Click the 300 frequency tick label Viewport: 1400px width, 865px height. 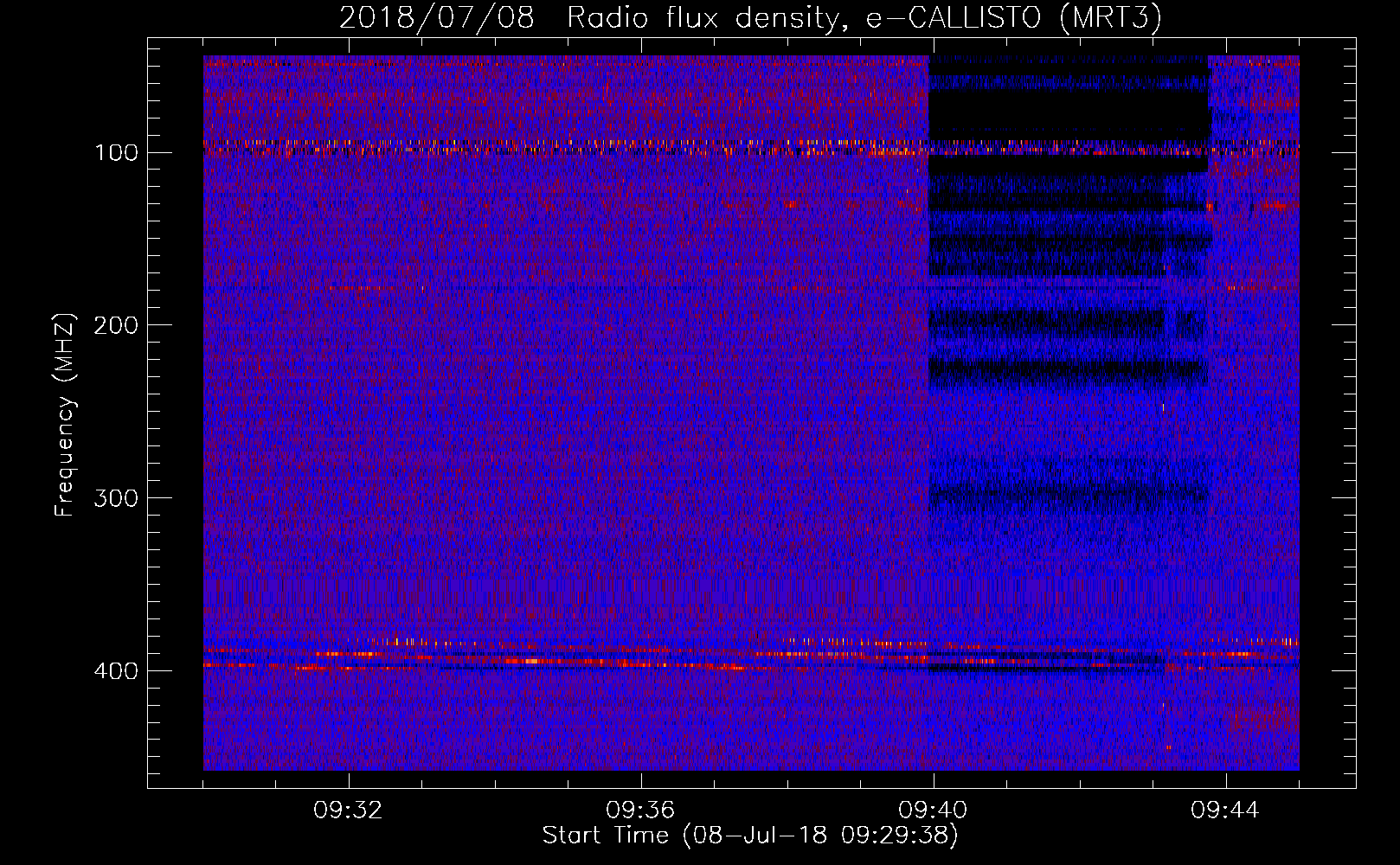pyautogui.click(x=116, y=499)
